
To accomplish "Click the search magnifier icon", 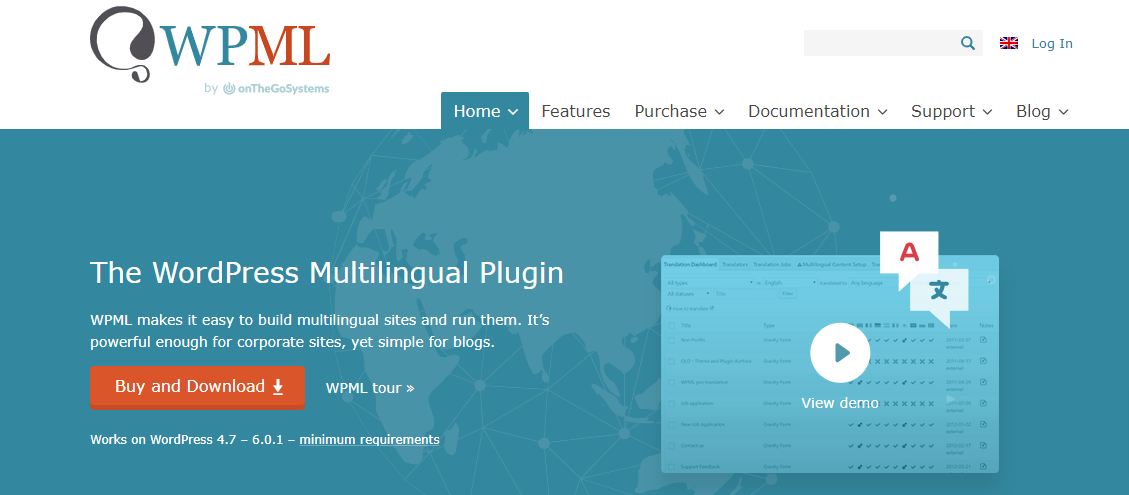I will (x=968, y=43).
